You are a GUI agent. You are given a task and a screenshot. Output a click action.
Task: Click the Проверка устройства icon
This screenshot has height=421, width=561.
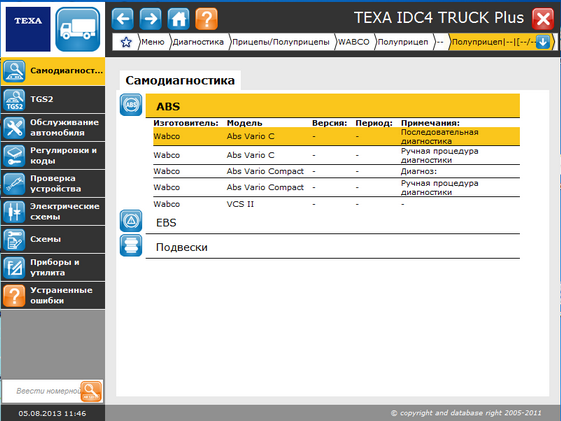14,184
